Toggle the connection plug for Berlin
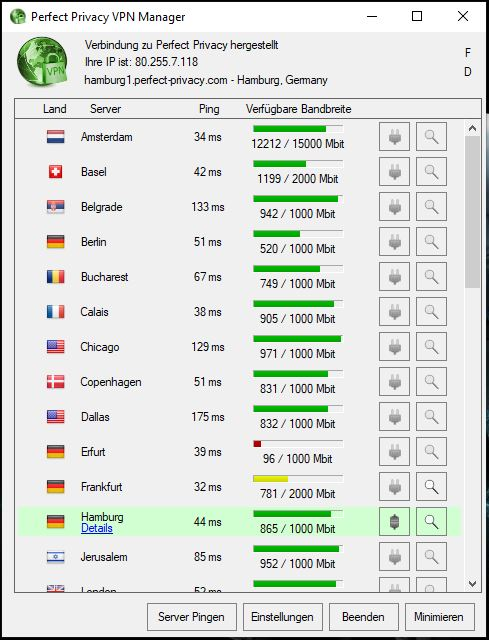Image resolution: width=489 pixels, height=640 pixels. click(394, 242)
